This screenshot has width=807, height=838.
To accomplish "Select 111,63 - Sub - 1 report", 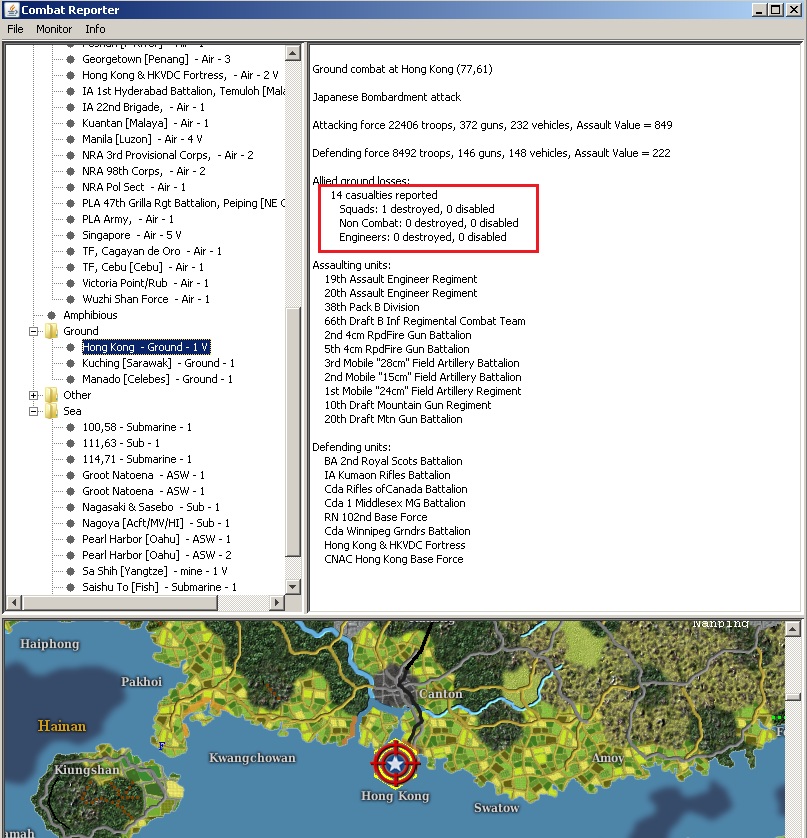I will coord(121,443).
